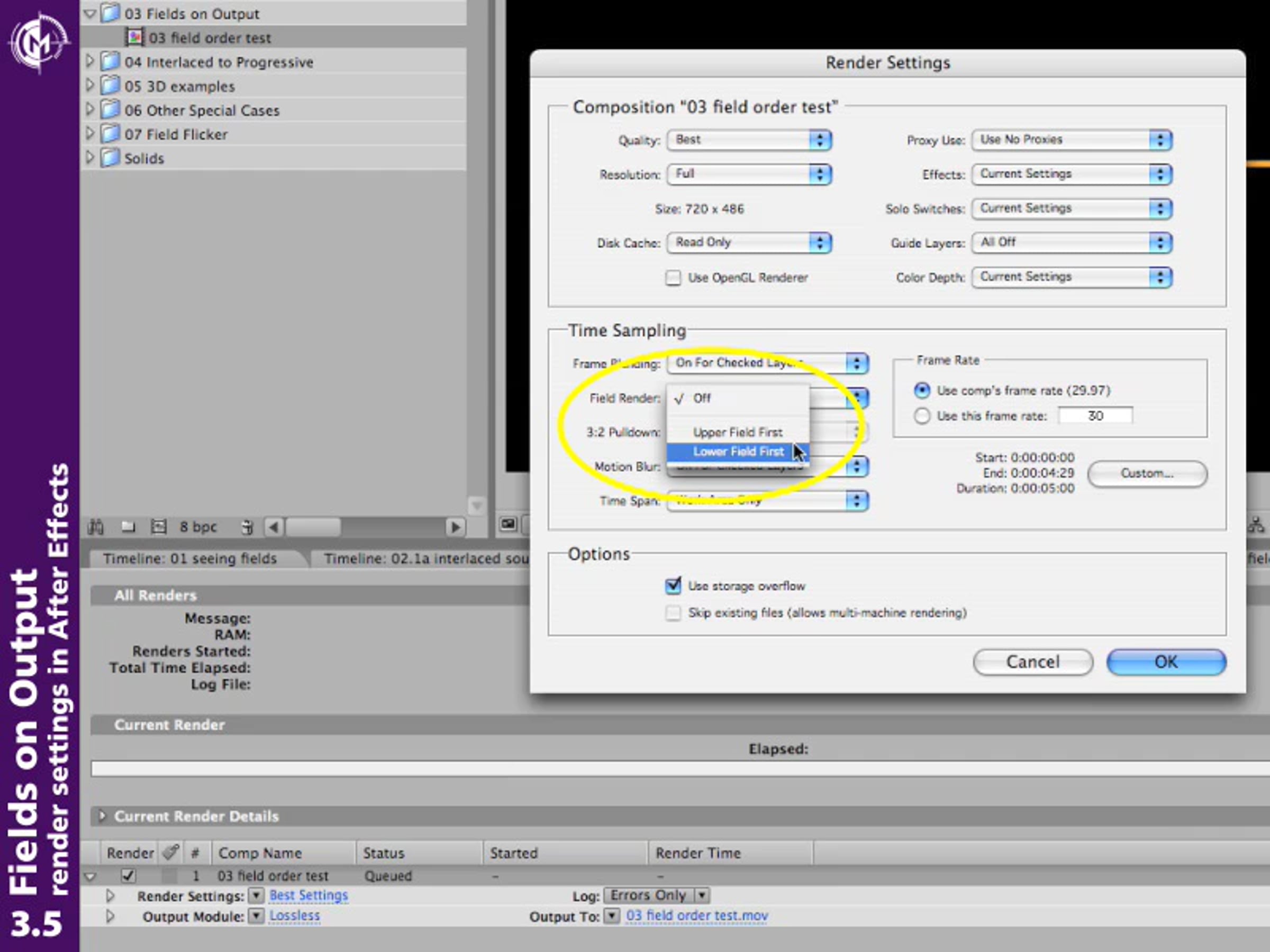Image resolution: width=1270 pixels, height=952 pixels.
Task: Click the new composition icon
Action: click(158, 526)
